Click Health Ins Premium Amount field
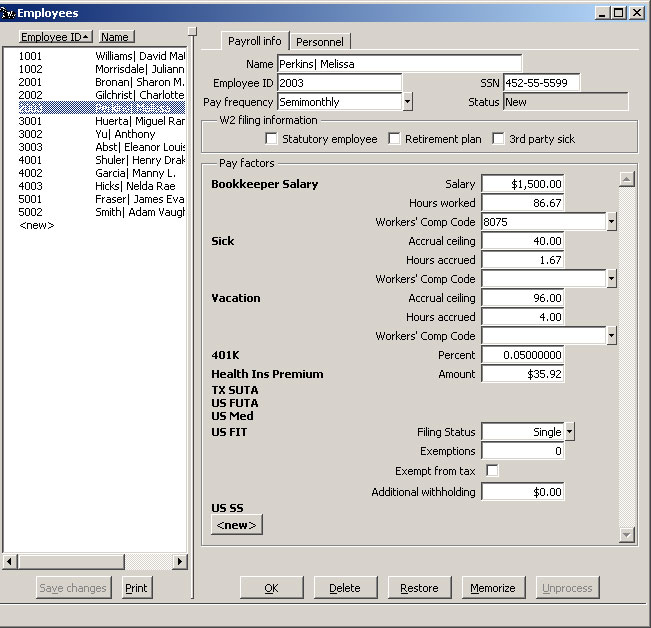This screenshot has height=628, width=651. (523, 374)
